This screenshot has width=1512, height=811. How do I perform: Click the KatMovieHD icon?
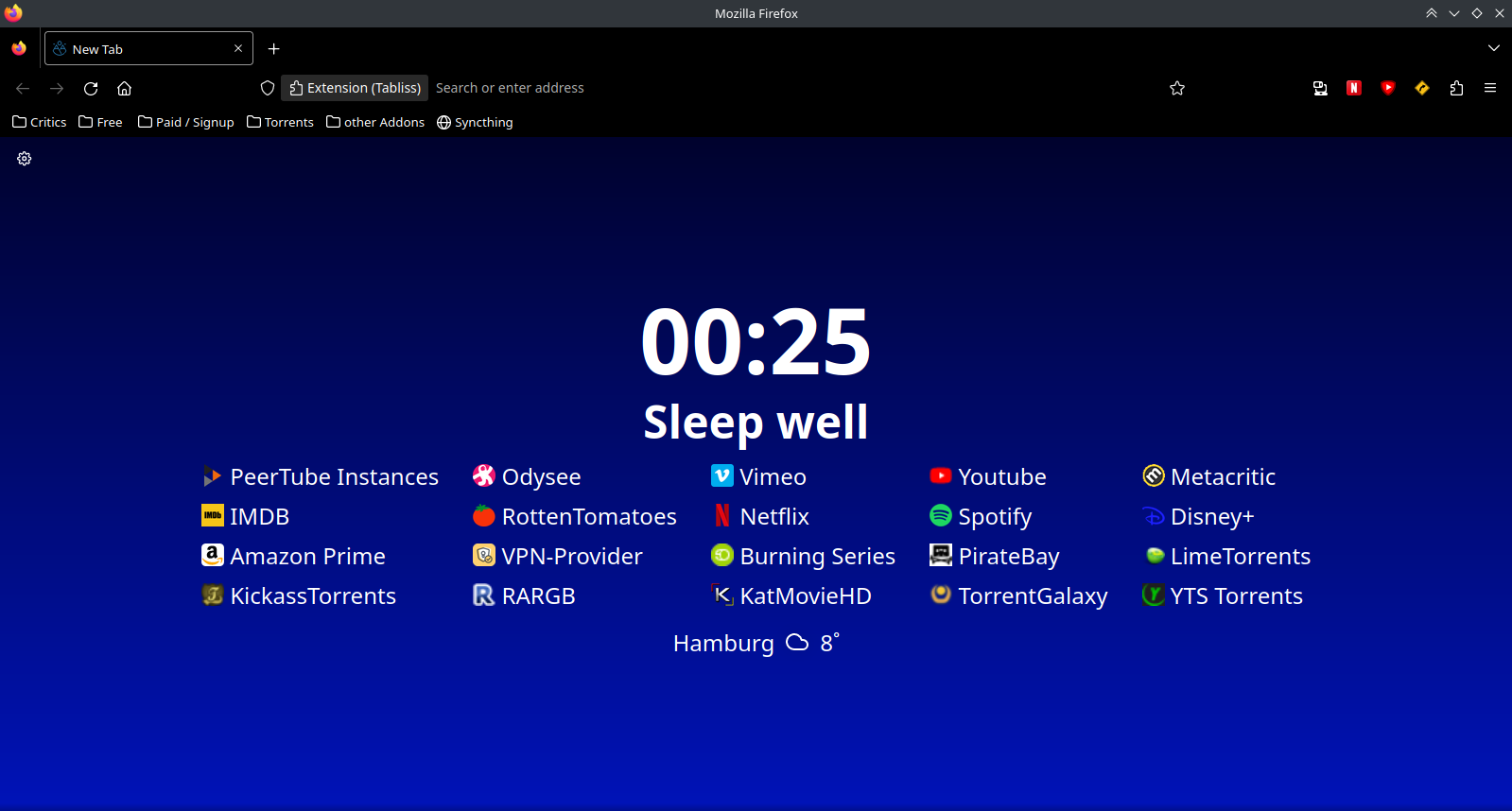coord(722,595)
